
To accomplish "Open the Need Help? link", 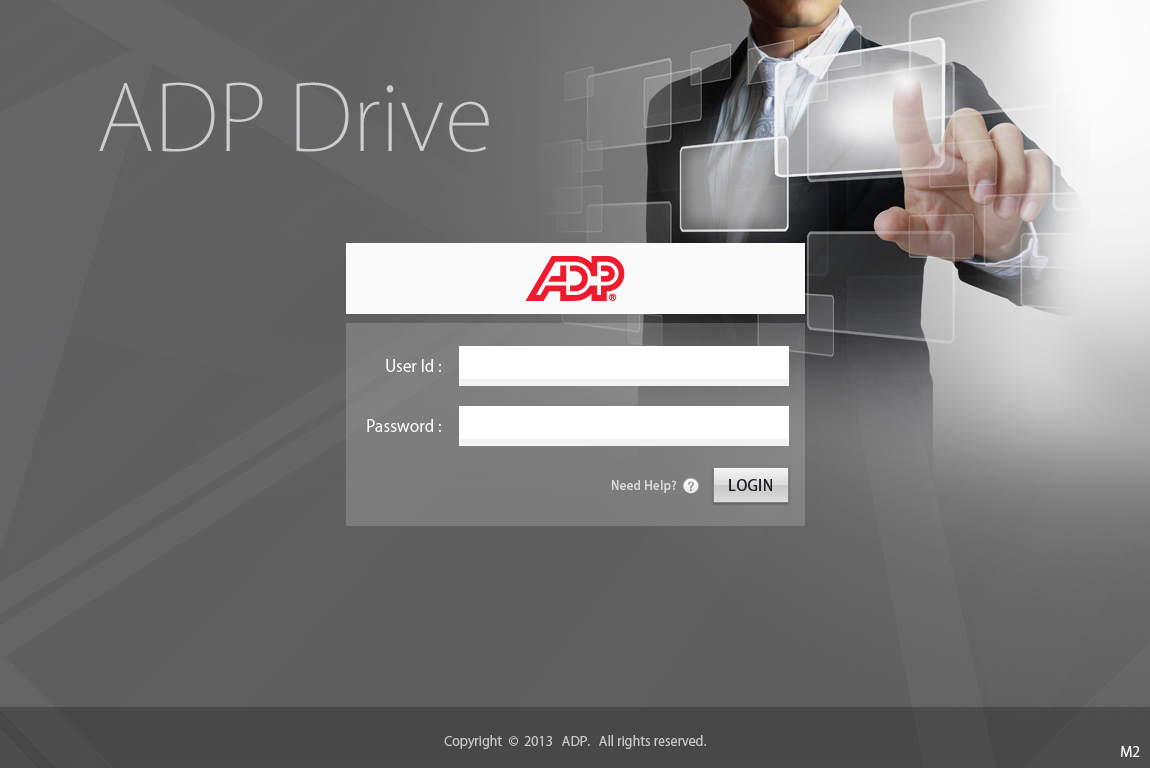I will [643, 486].
